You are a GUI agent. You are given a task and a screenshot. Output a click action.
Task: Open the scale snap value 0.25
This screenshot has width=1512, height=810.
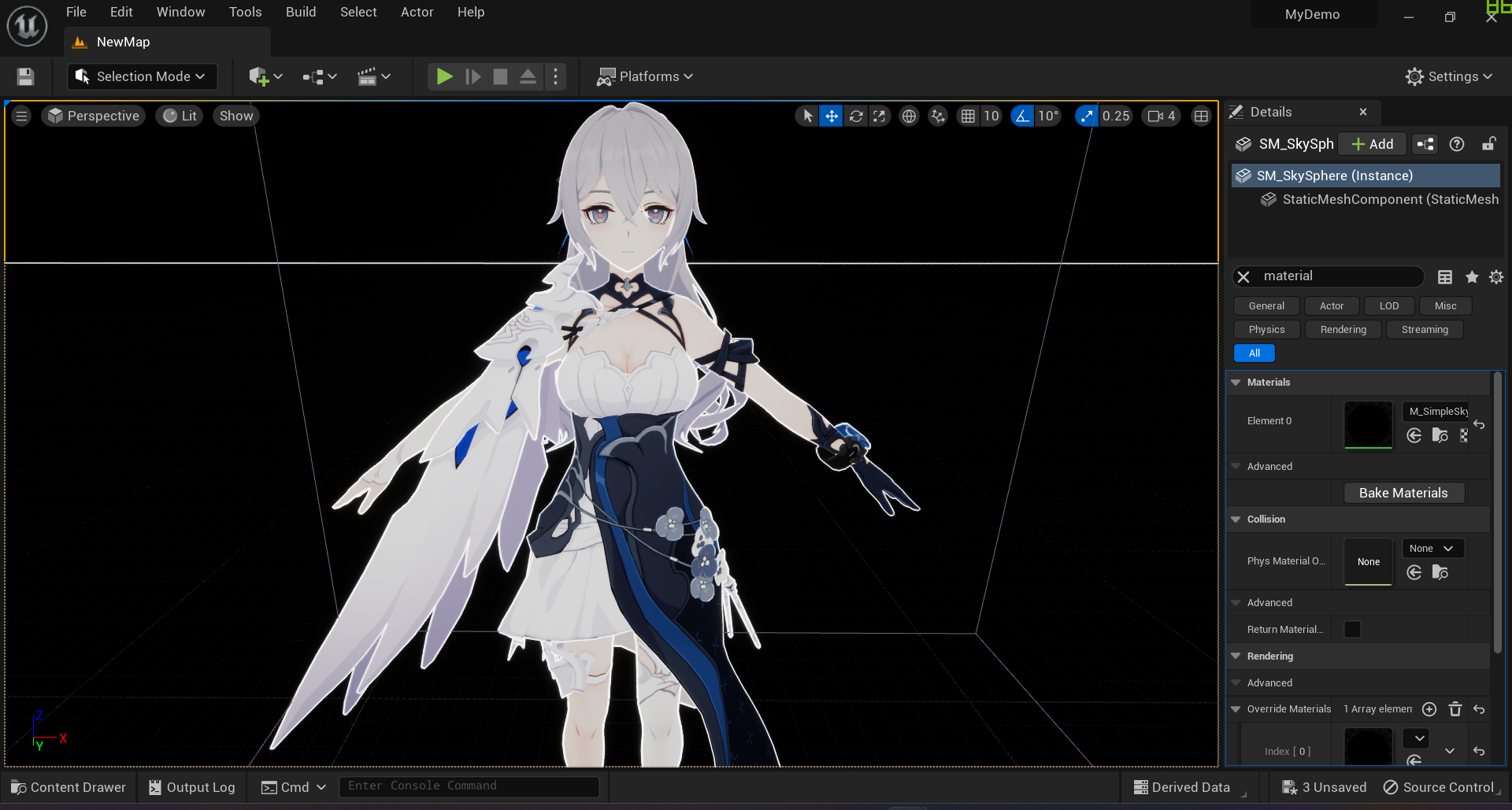tap(1116, 116)
